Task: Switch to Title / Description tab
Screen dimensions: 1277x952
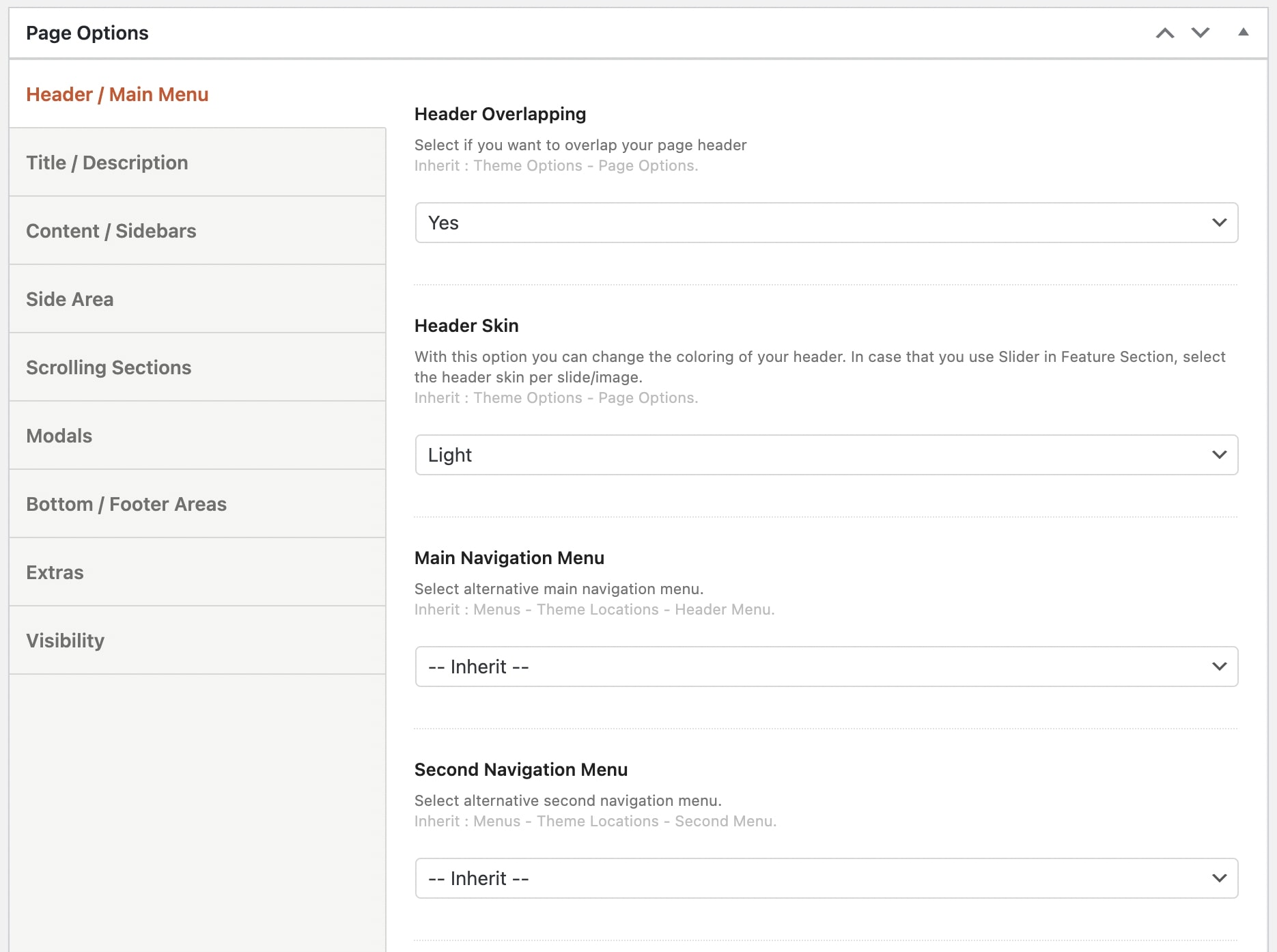Action: tap(107, 163)
